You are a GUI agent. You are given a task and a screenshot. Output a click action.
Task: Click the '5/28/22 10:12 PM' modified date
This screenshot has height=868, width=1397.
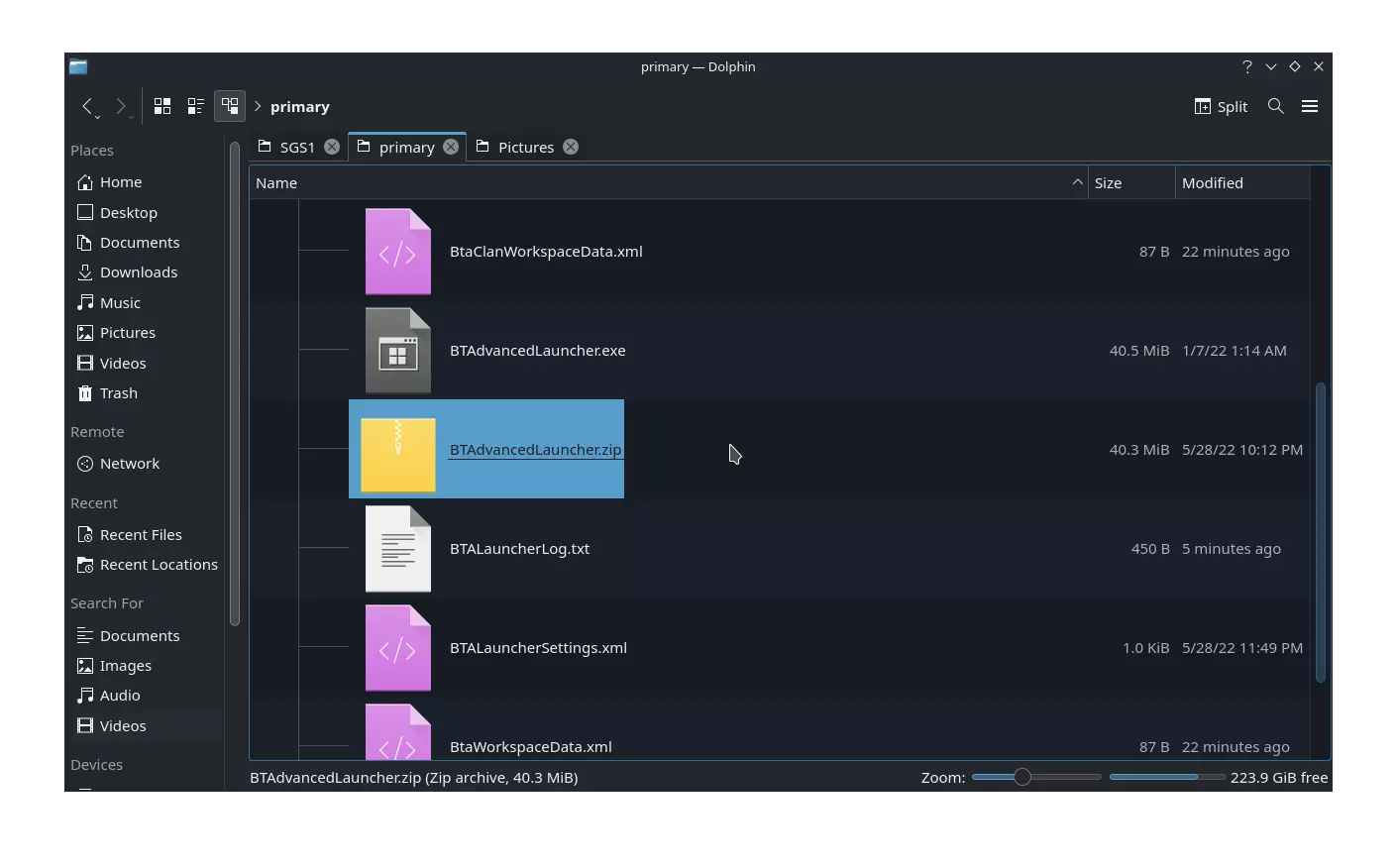1242,450
